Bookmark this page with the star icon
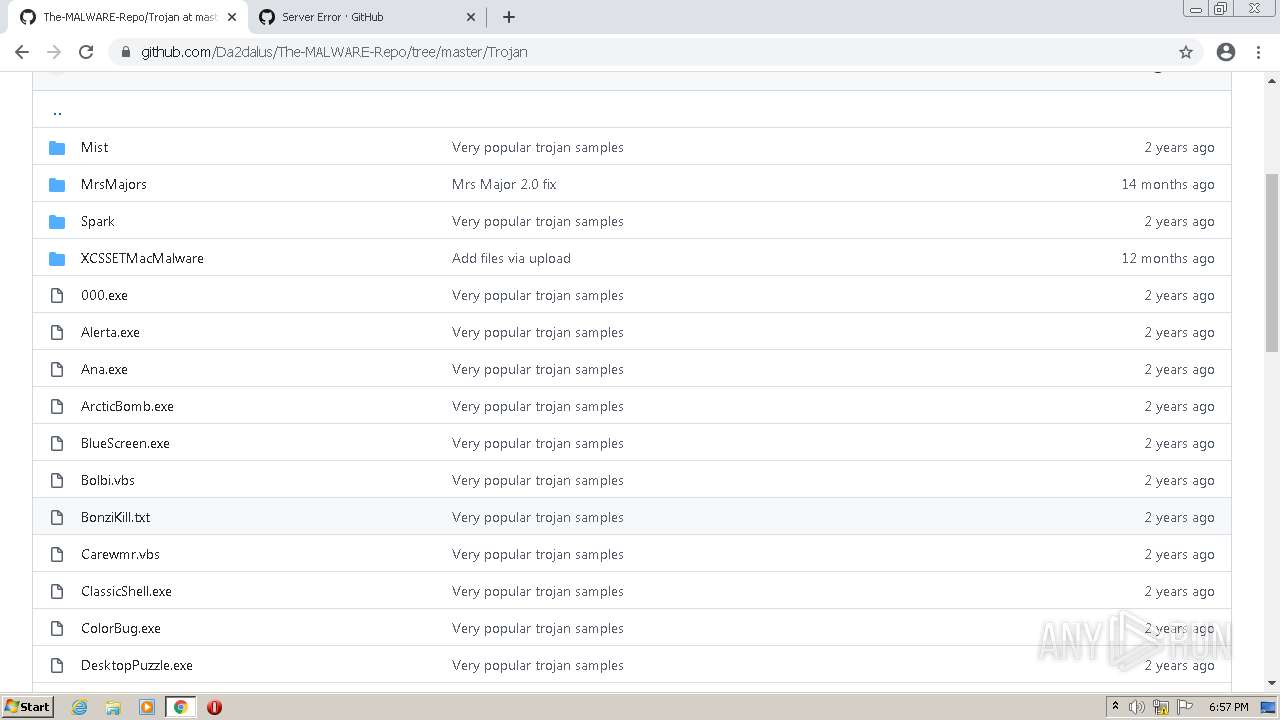 click(x=1186, y=52)
